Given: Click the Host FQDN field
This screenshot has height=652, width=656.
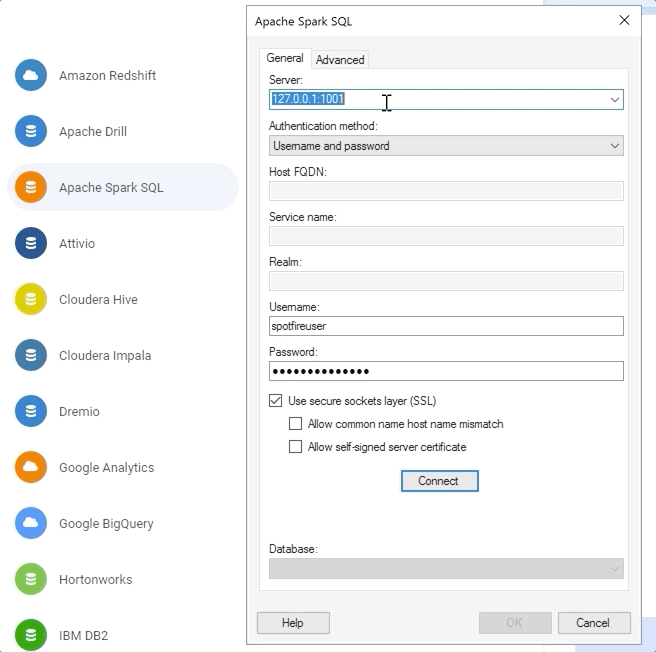Looking at the screenshot, I should [446, 191].
